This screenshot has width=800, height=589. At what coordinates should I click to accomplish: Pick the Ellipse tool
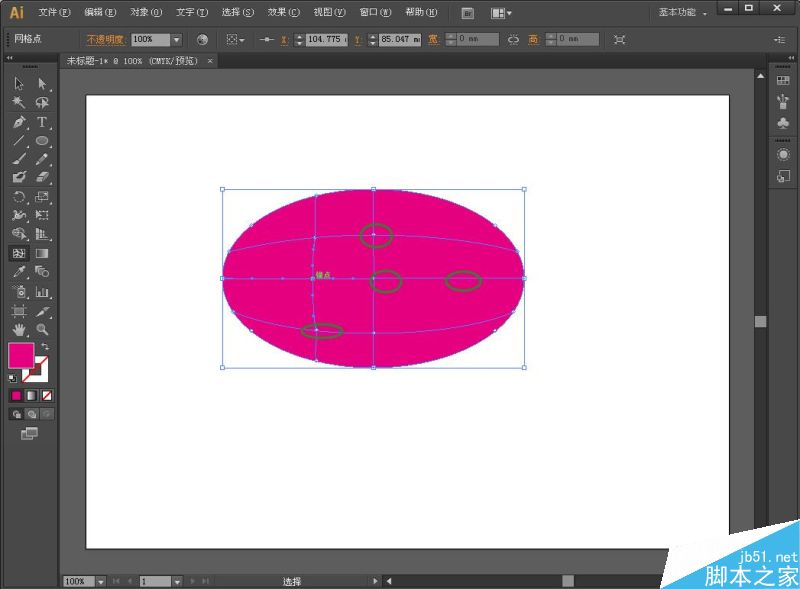tap(42, 140)
